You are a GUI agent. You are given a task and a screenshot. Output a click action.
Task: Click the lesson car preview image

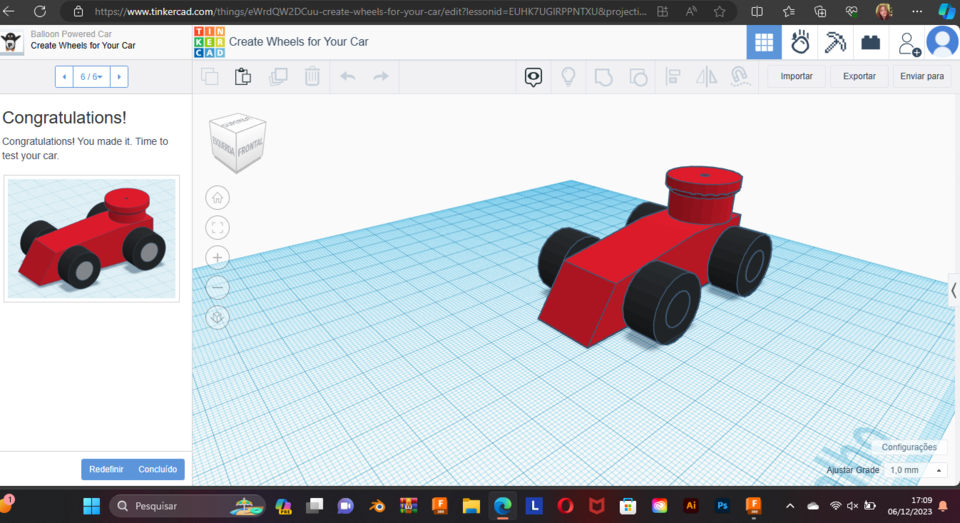point(92,238)
